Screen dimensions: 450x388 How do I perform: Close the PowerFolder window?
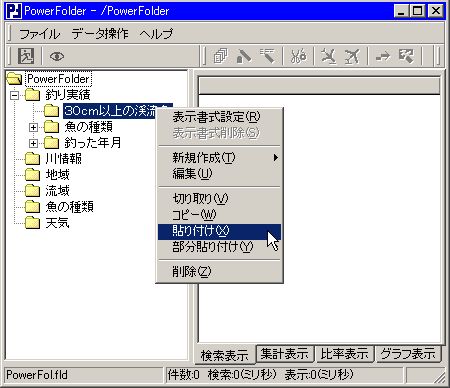click(436, 11)
